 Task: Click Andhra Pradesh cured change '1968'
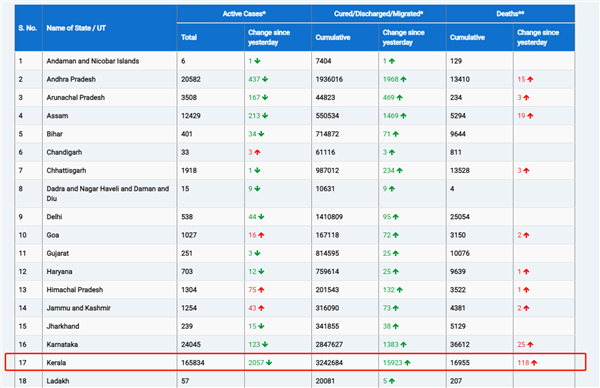[391, 80]
